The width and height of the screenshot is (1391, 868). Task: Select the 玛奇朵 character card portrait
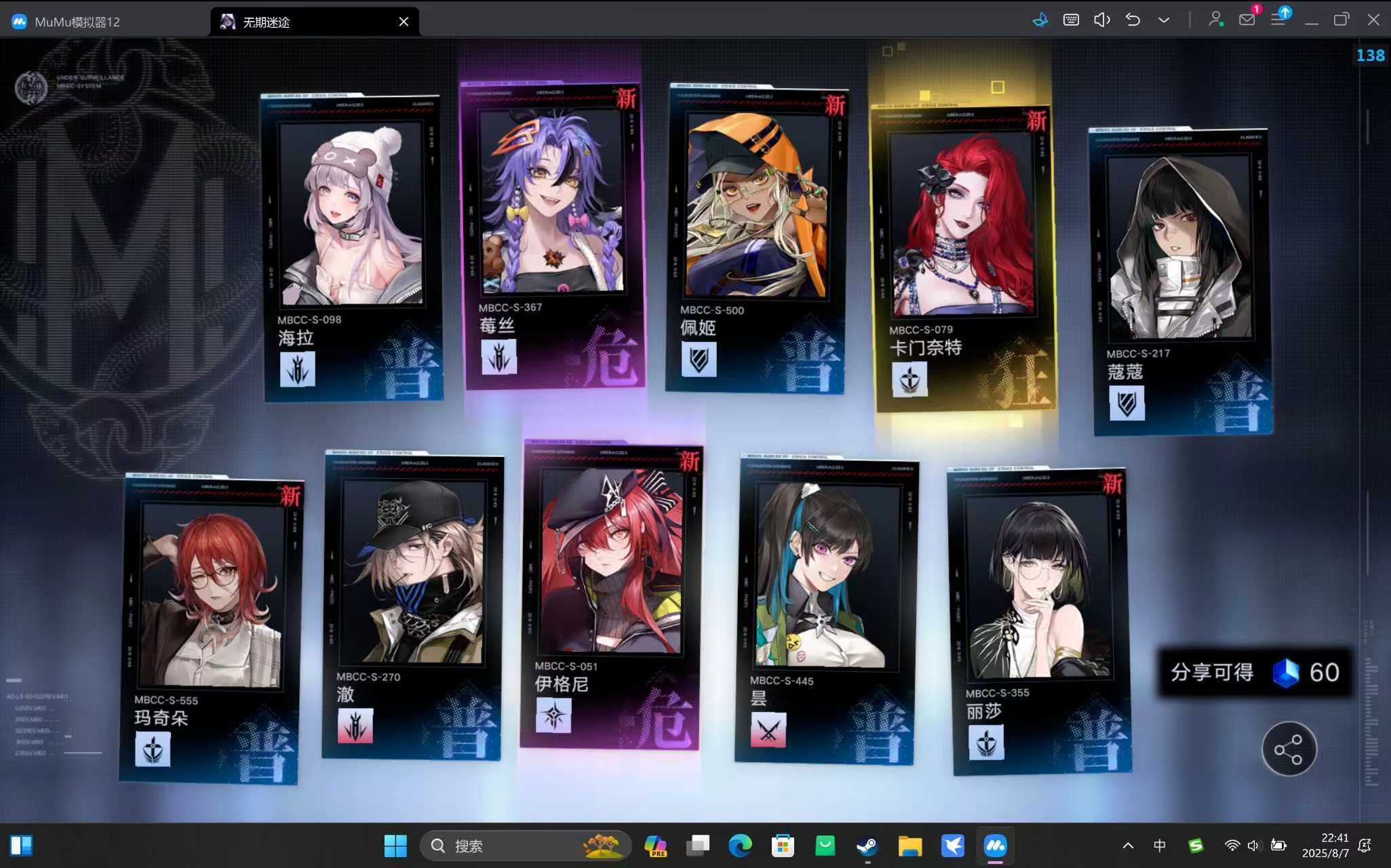(x=210, y=595)
